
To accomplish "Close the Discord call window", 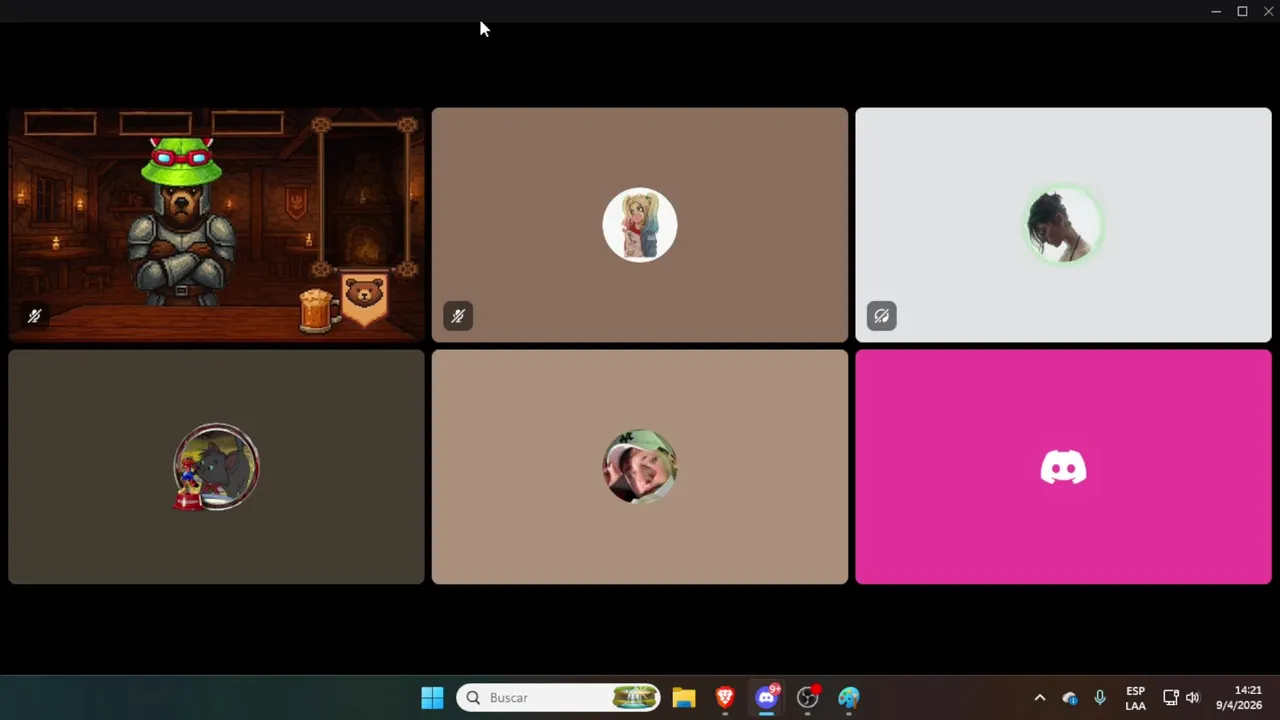I will 1268,11.
